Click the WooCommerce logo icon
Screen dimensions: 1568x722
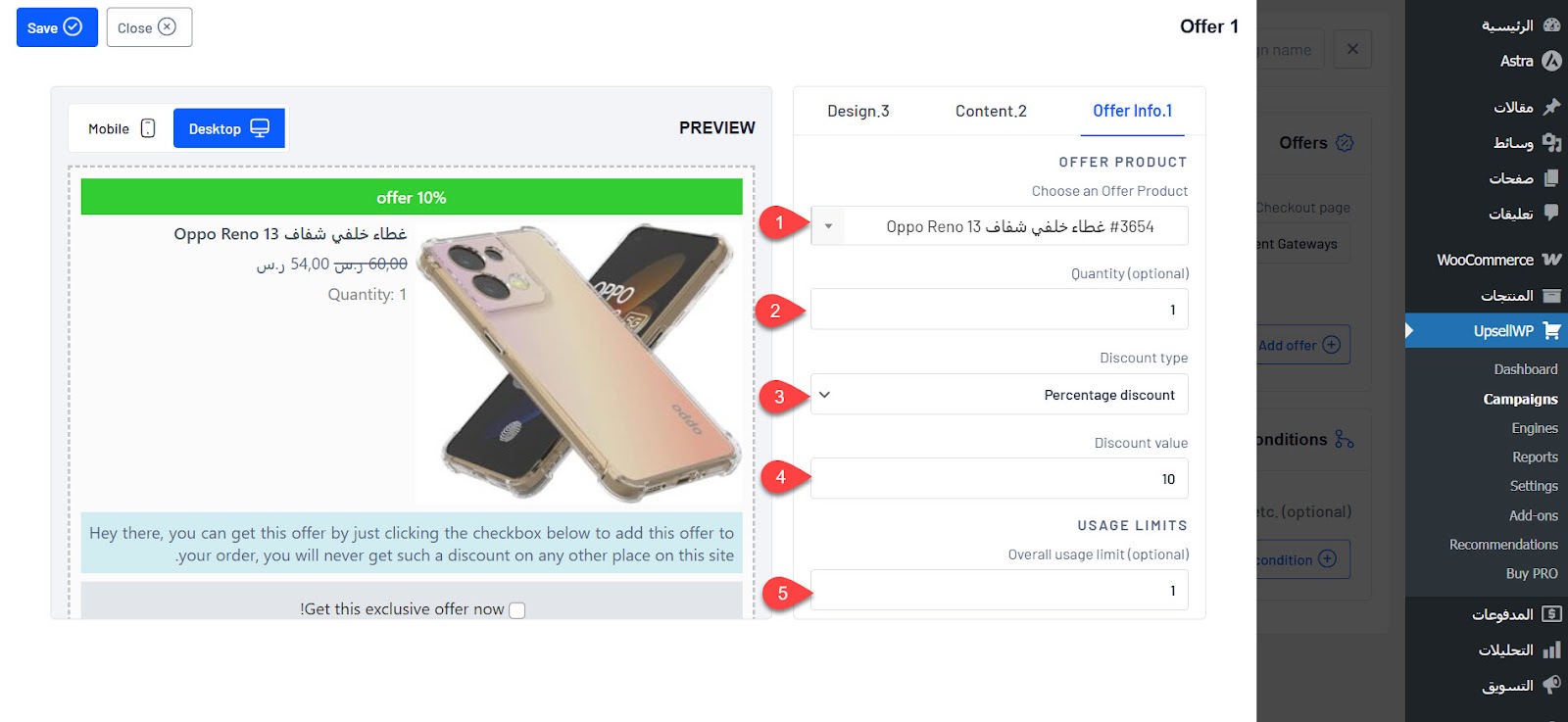1551,260
